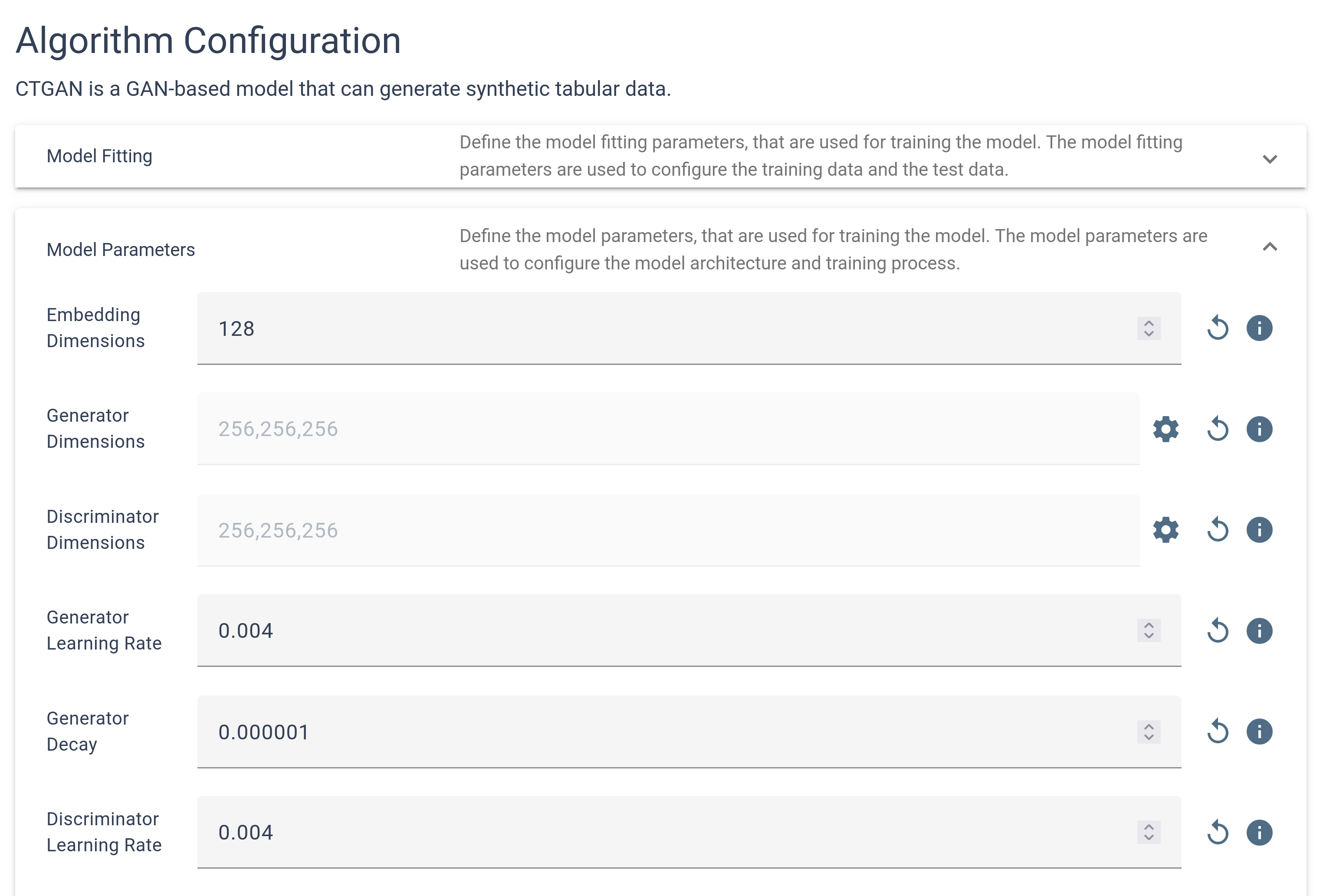
Task: Focus Generator Learning Rate field 0.004
Action: (689, 631)
